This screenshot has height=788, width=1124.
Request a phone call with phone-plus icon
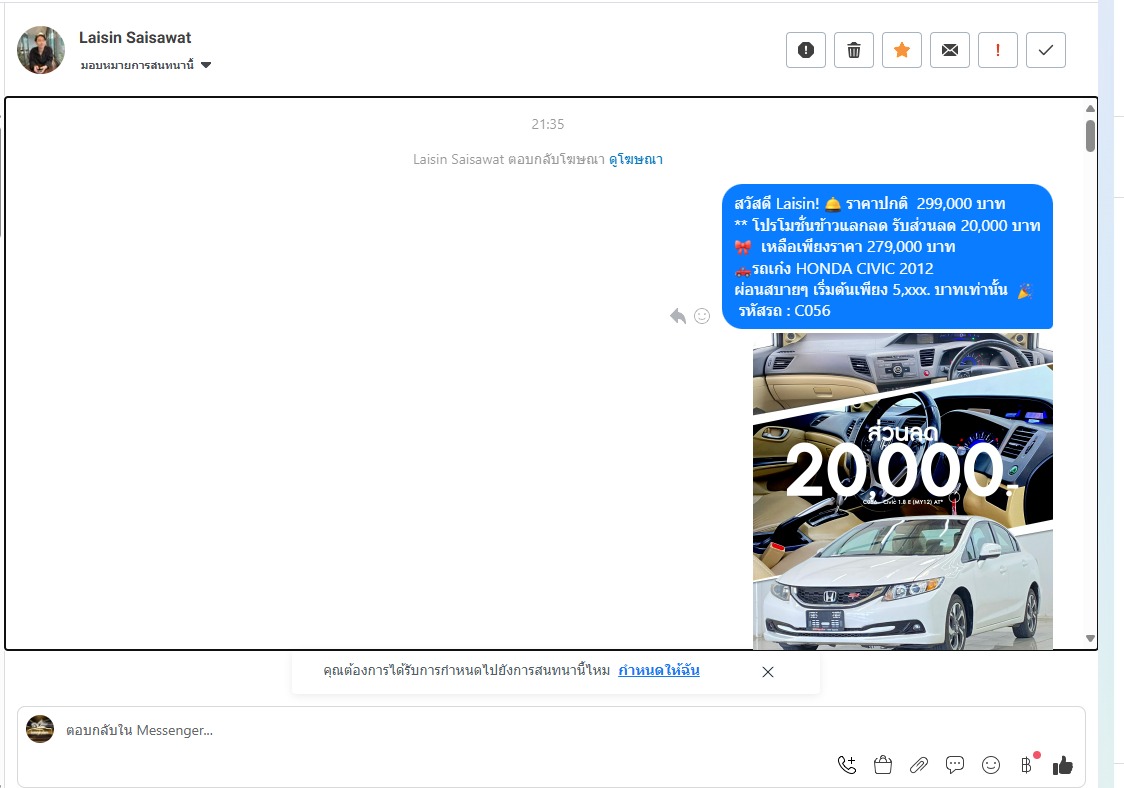(847, 765)
